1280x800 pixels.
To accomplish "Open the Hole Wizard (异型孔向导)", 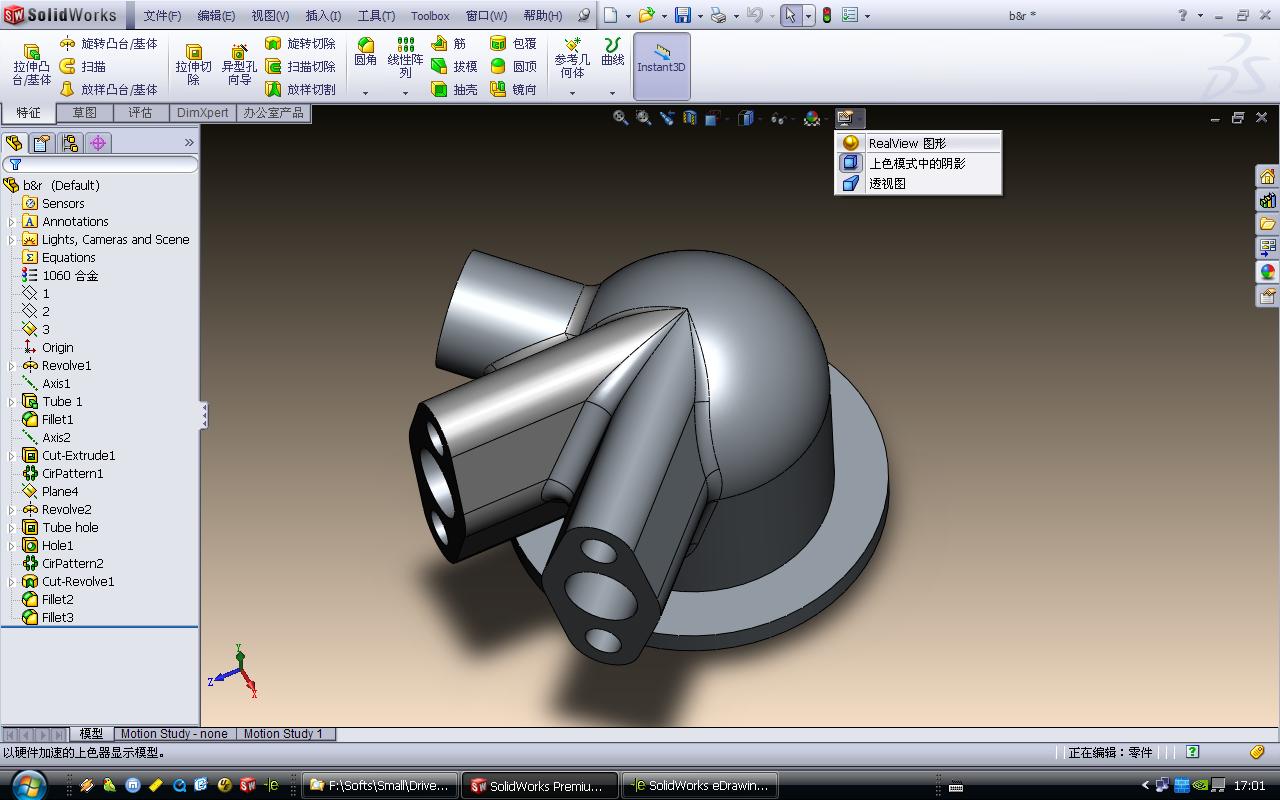I will pyautogui.click(x=239, y=66).
